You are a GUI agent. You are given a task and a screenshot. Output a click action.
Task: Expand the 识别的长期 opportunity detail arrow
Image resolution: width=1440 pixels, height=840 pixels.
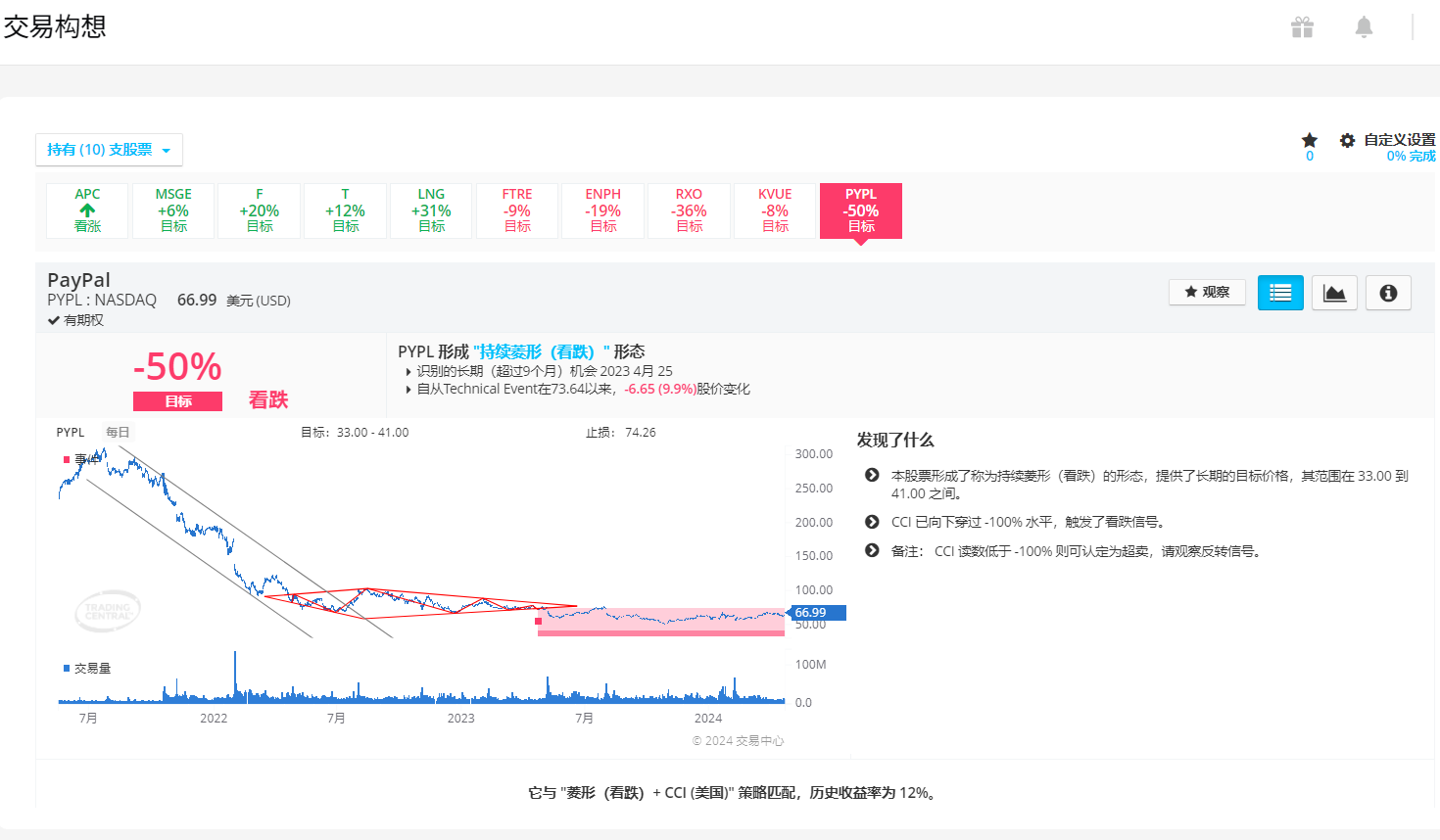point(408,372)
